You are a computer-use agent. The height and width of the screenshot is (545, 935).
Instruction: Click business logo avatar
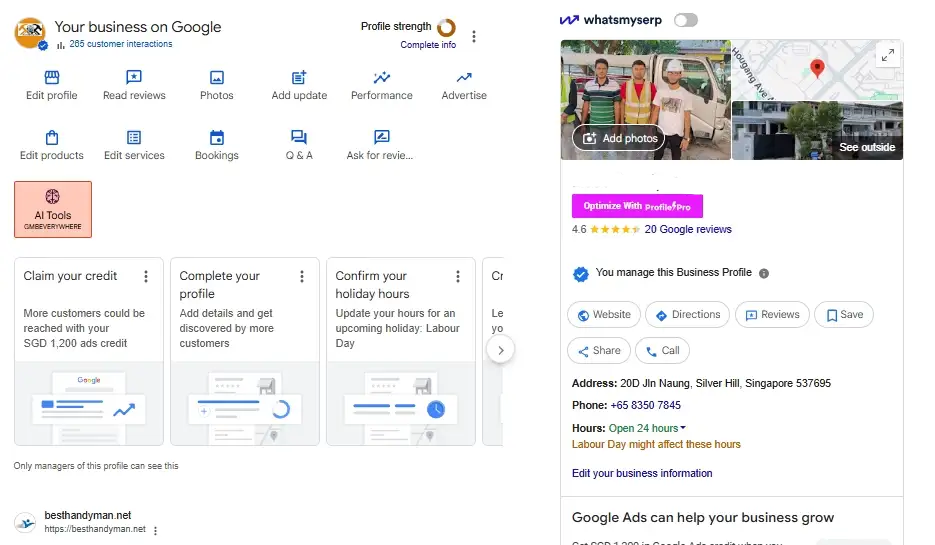(30, 33)
